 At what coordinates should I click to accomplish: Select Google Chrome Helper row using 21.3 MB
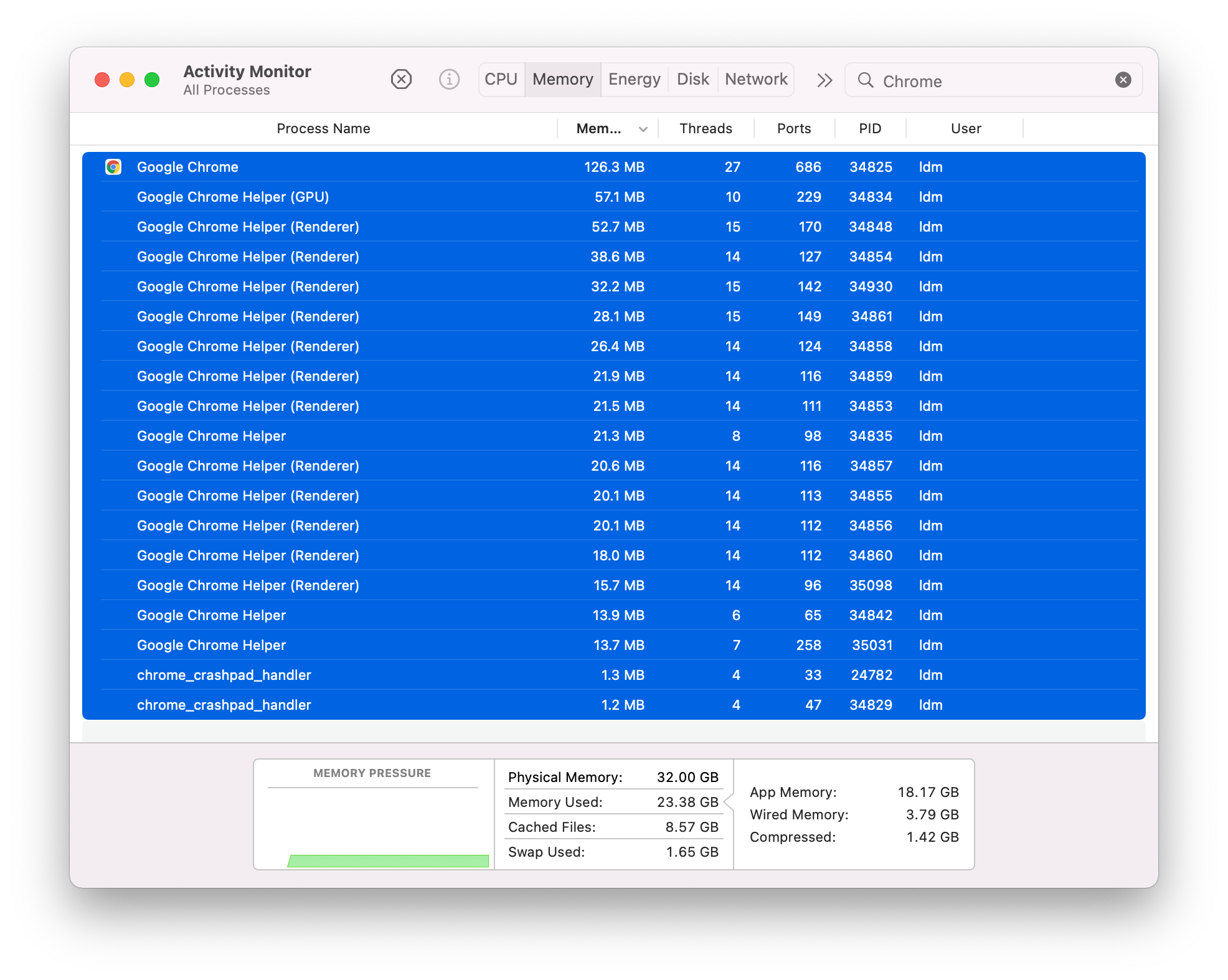tap(614, 436)
